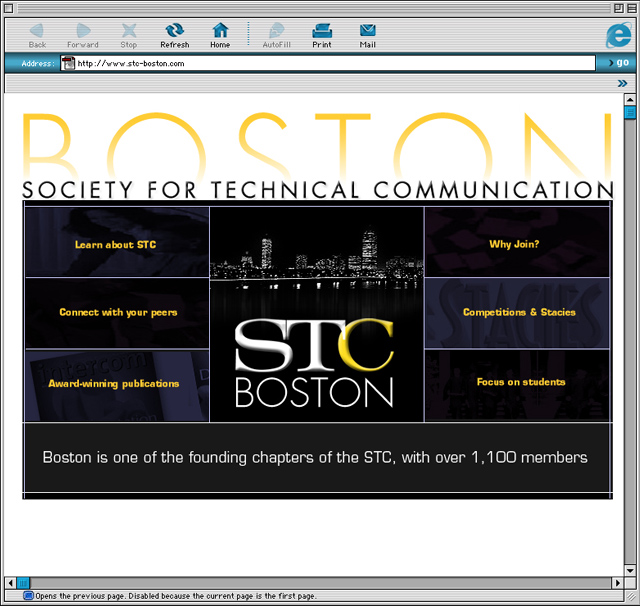The image size is (640, 606).
Task: Click the Address: label
Action: pos(38,64)
